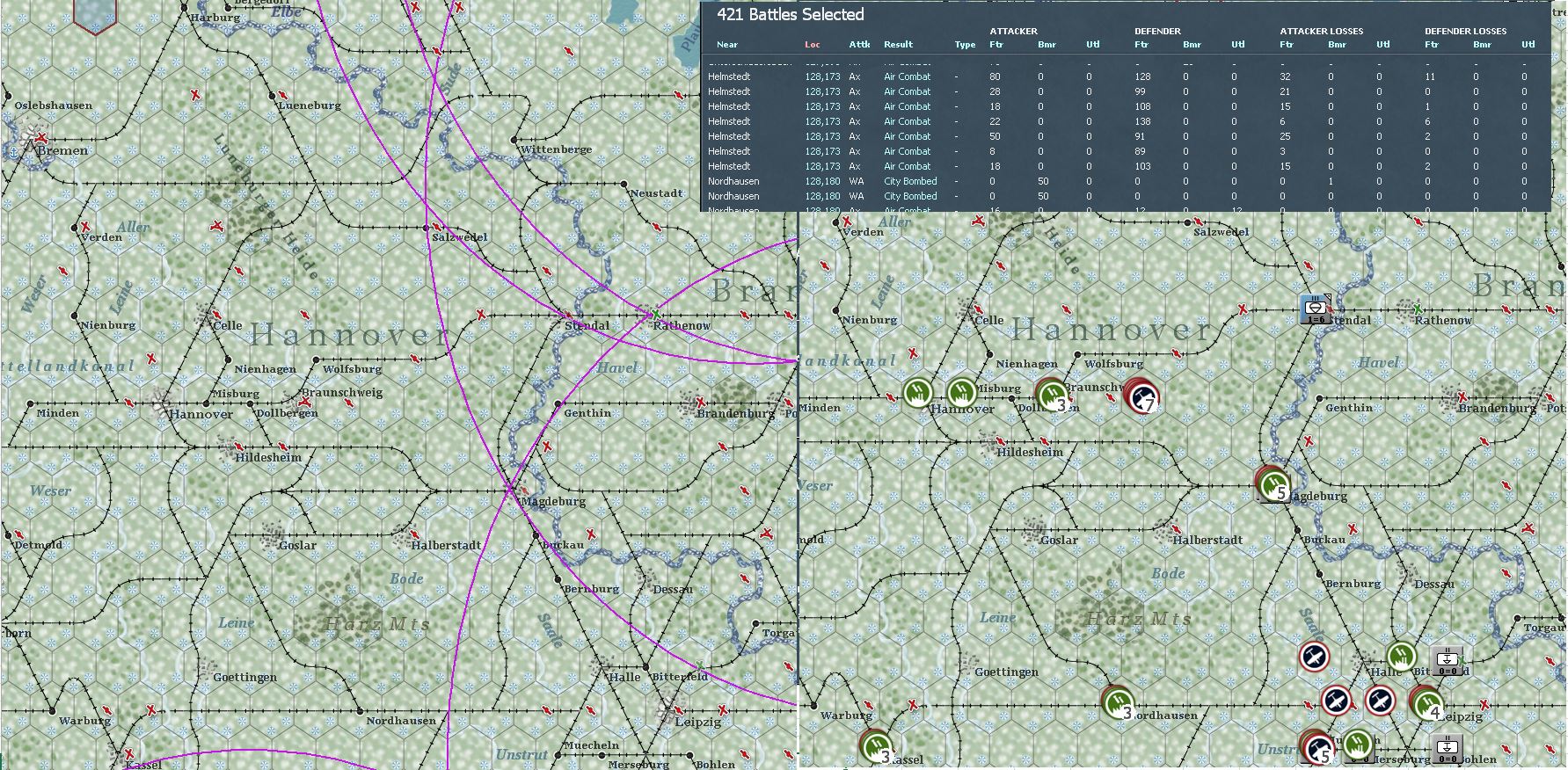
Task: Click the red airfield symbol beside Lueneburg
Action: click(x=285, y=95)
